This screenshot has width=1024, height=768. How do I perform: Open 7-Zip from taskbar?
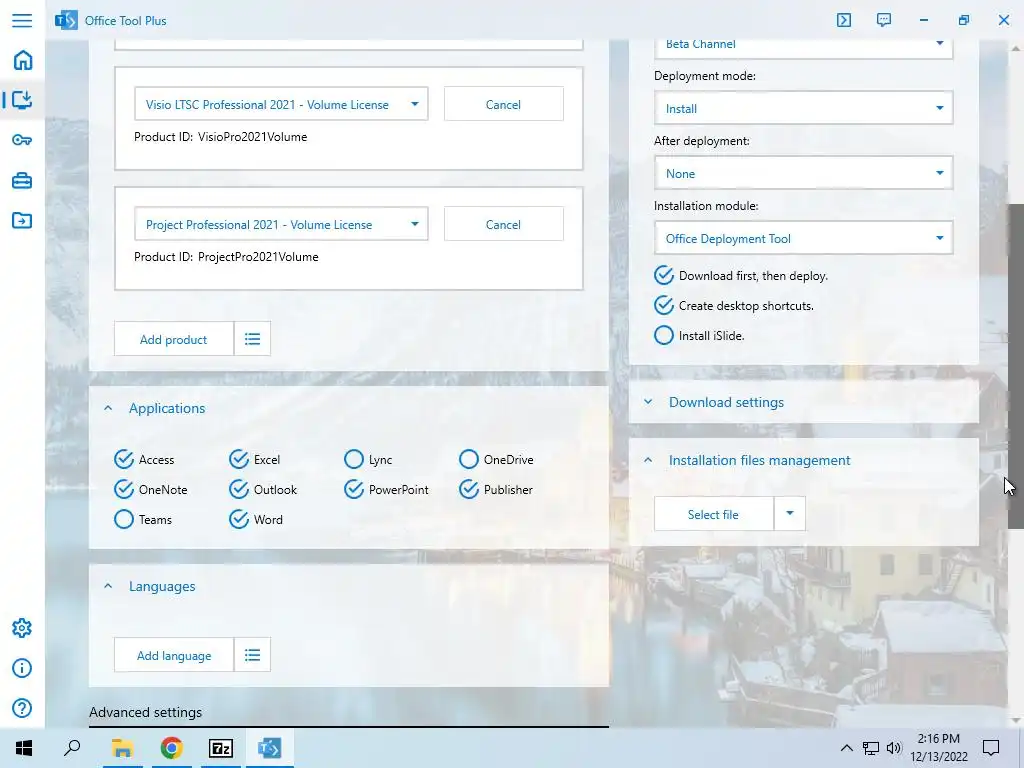coord(221,748)
